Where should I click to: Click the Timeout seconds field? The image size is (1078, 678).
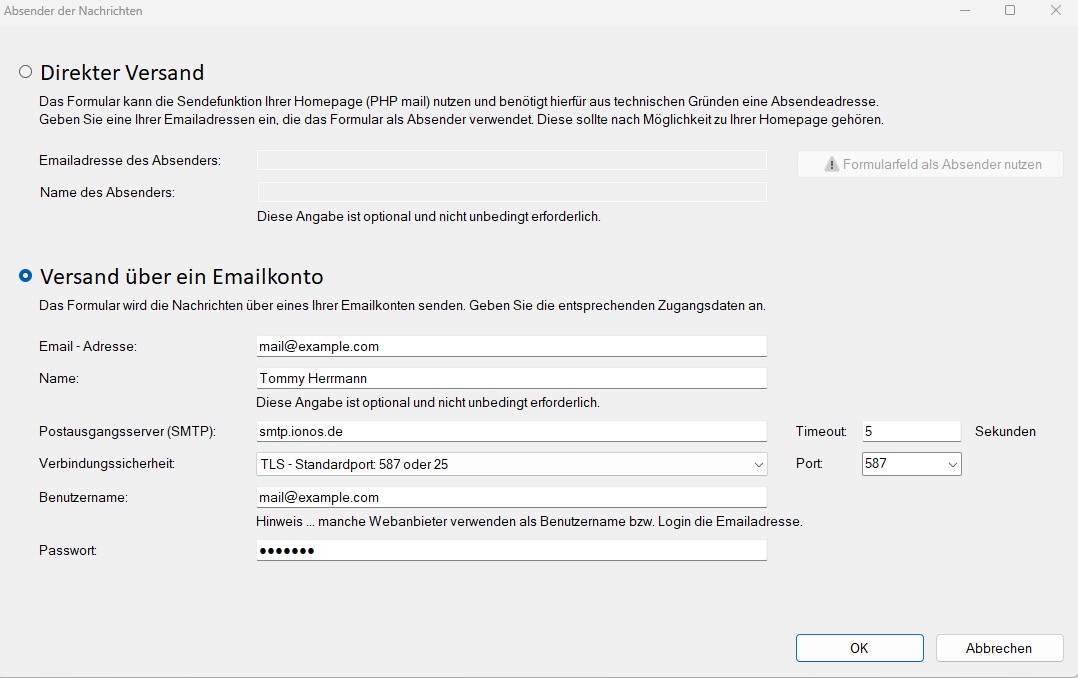(910, 431)
